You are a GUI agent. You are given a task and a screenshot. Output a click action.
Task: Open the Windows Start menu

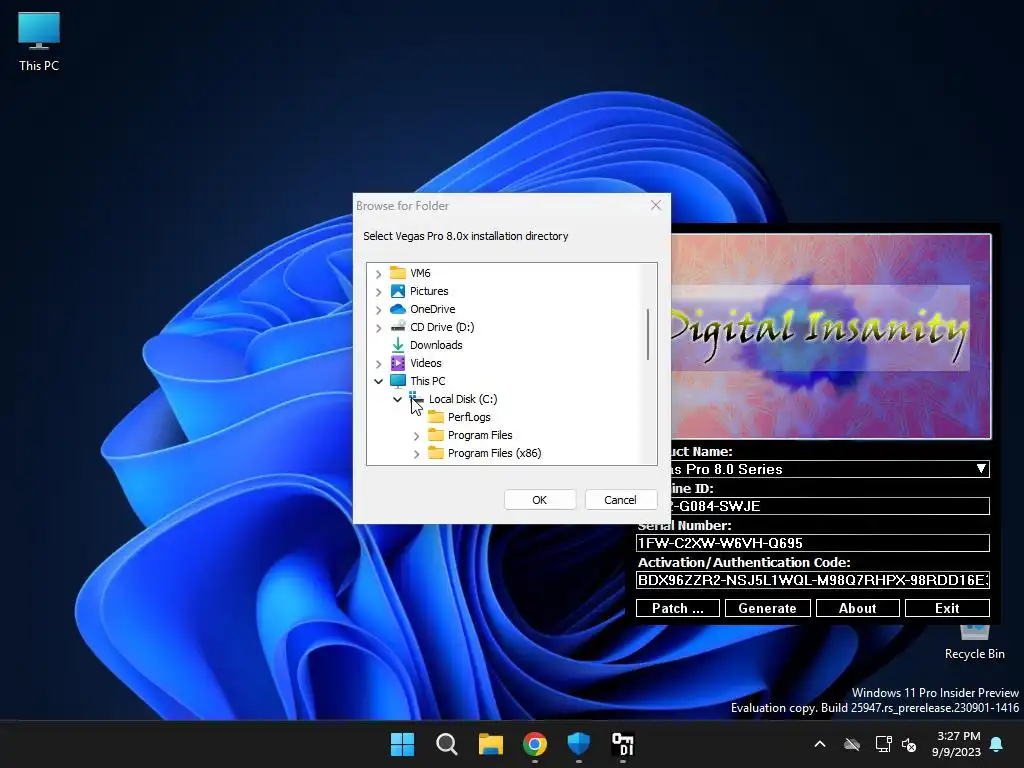point(402,744)
